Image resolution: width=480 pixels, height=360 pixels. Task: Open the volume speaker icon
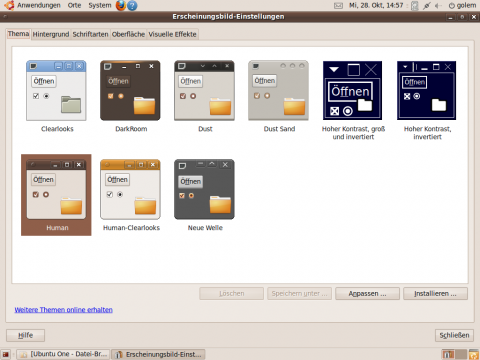click(x=438, y=6)
